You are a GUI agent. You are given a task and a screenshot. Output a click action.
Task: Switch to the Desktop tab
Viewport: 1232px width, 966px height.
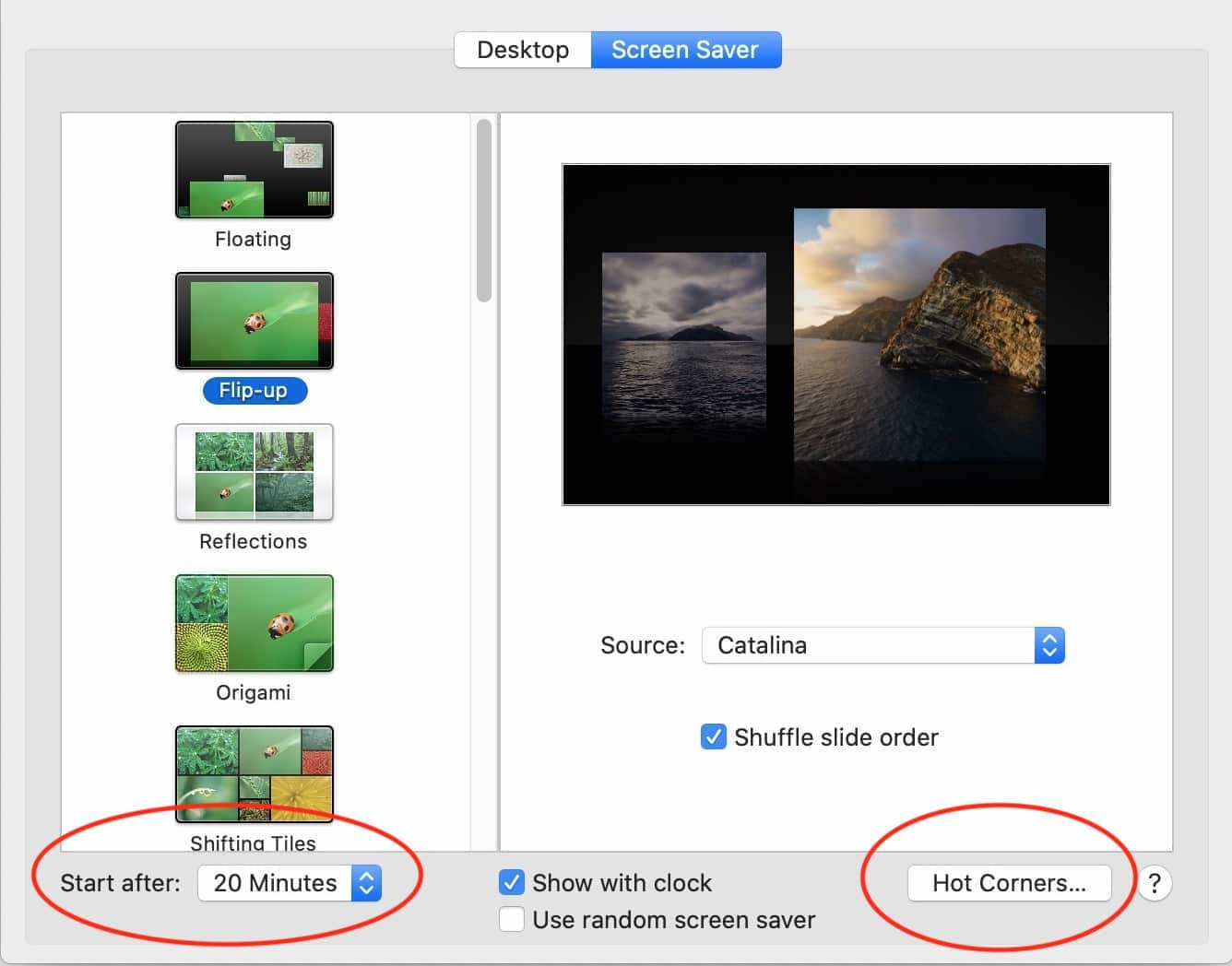coord(523,50)
